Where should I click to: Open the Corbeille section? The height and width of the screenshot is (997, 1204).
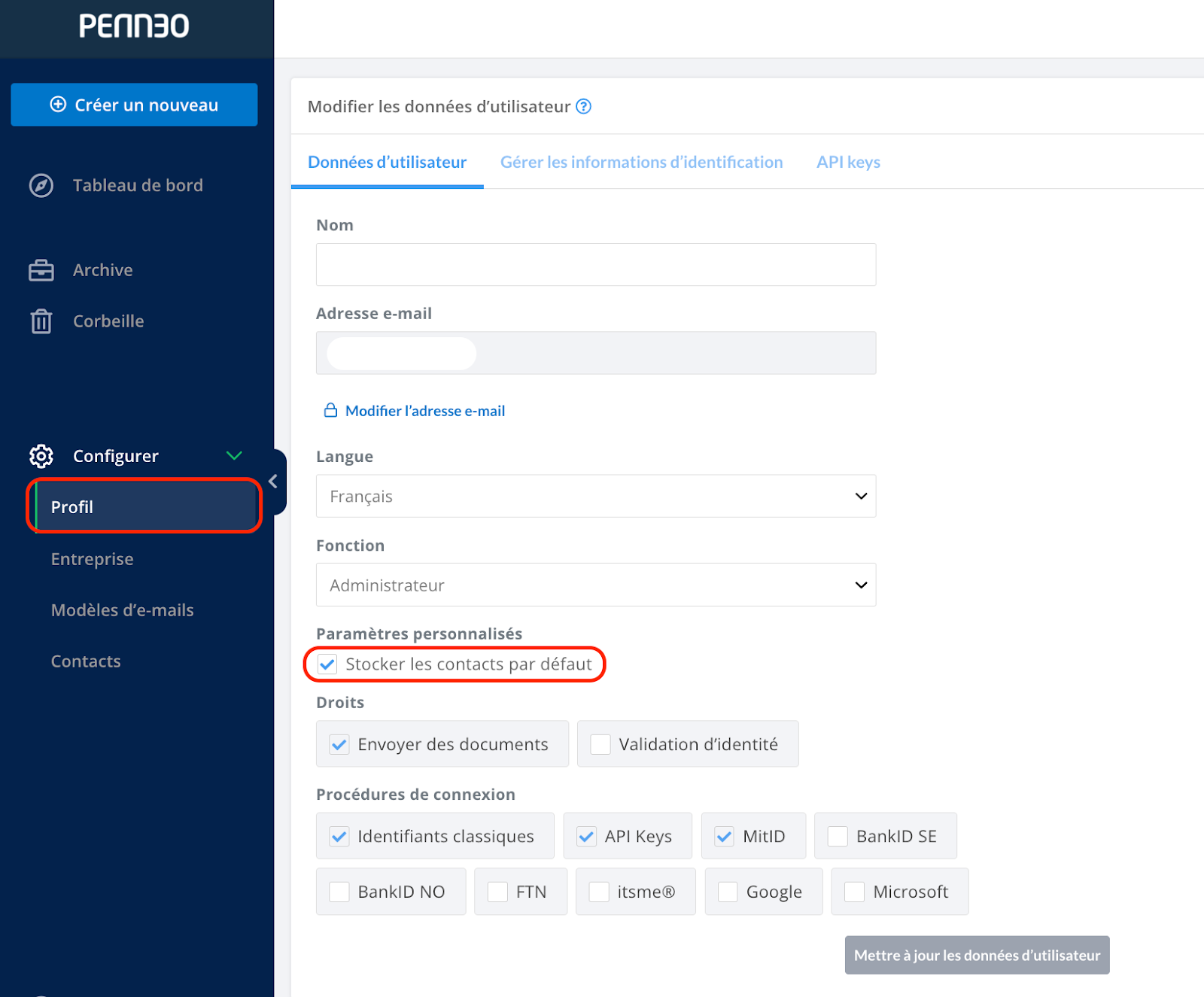108,321
